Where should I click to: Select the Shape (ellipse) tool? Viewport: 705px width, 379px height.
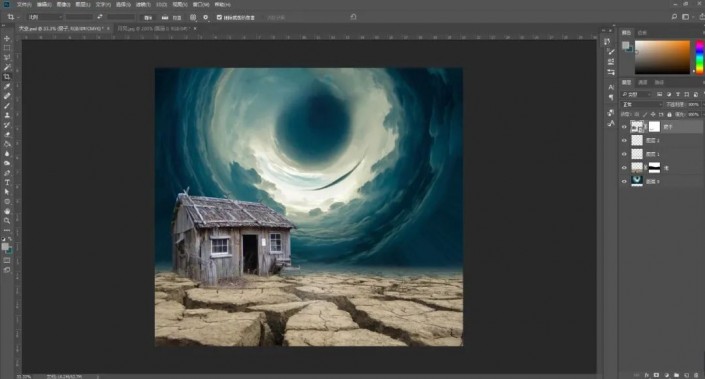tap(7, 201)
